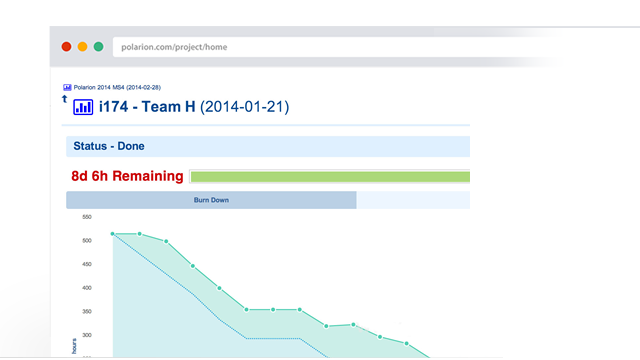This screenshot has width=640, height=360.
Task: Click the Status - Done header bar
Action: click(x=268, y=146)
